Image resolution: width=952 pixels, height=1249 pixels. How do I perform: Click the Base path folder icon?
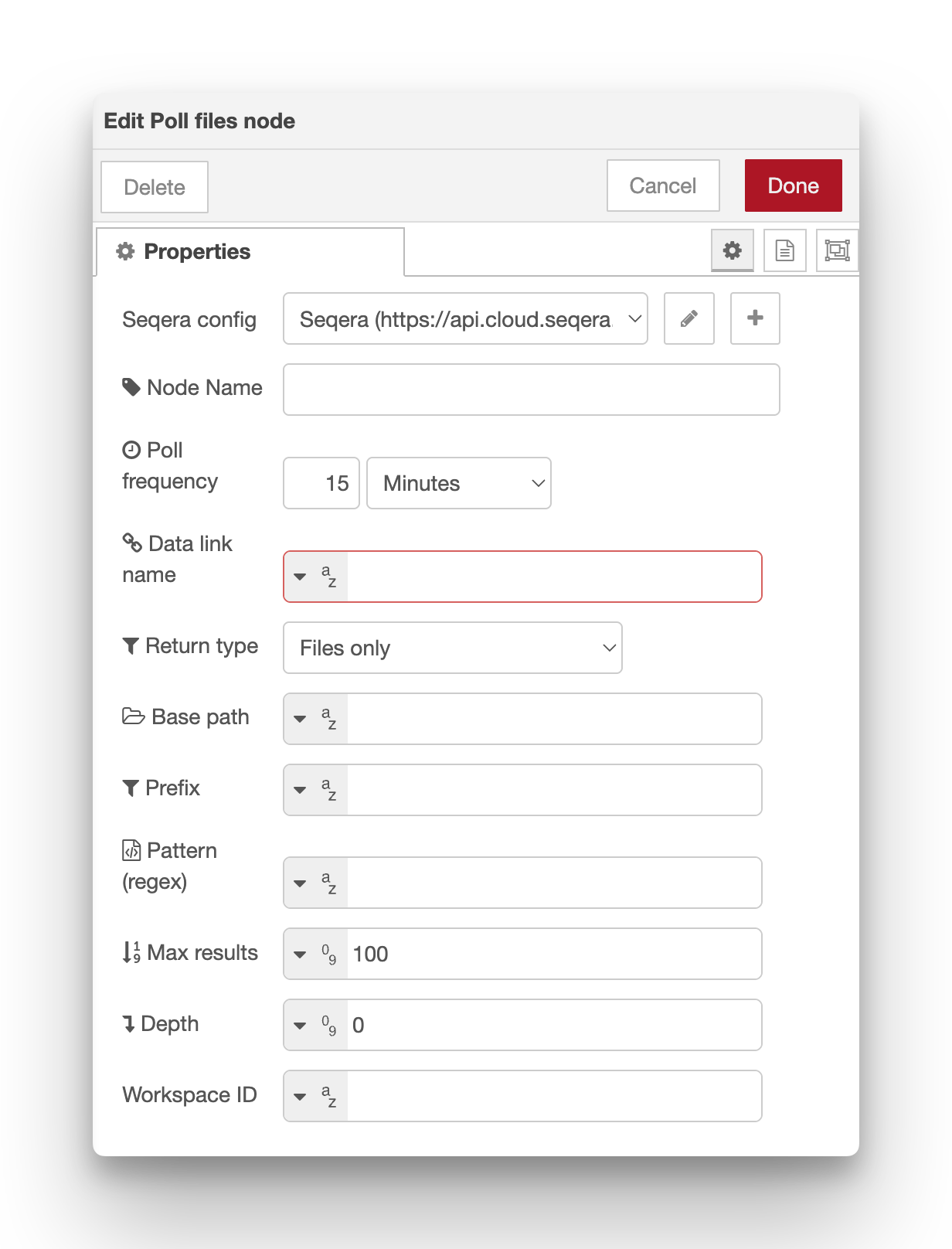coord(134,716)
